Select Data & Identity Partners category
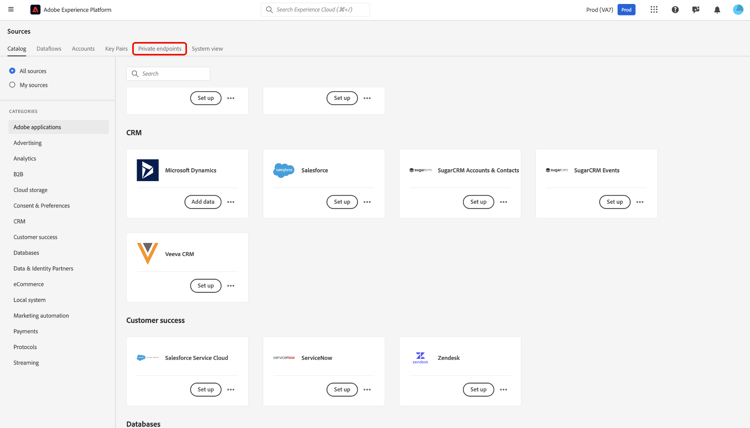The height and width of the screenshot is (428, 750). point(43,268)
